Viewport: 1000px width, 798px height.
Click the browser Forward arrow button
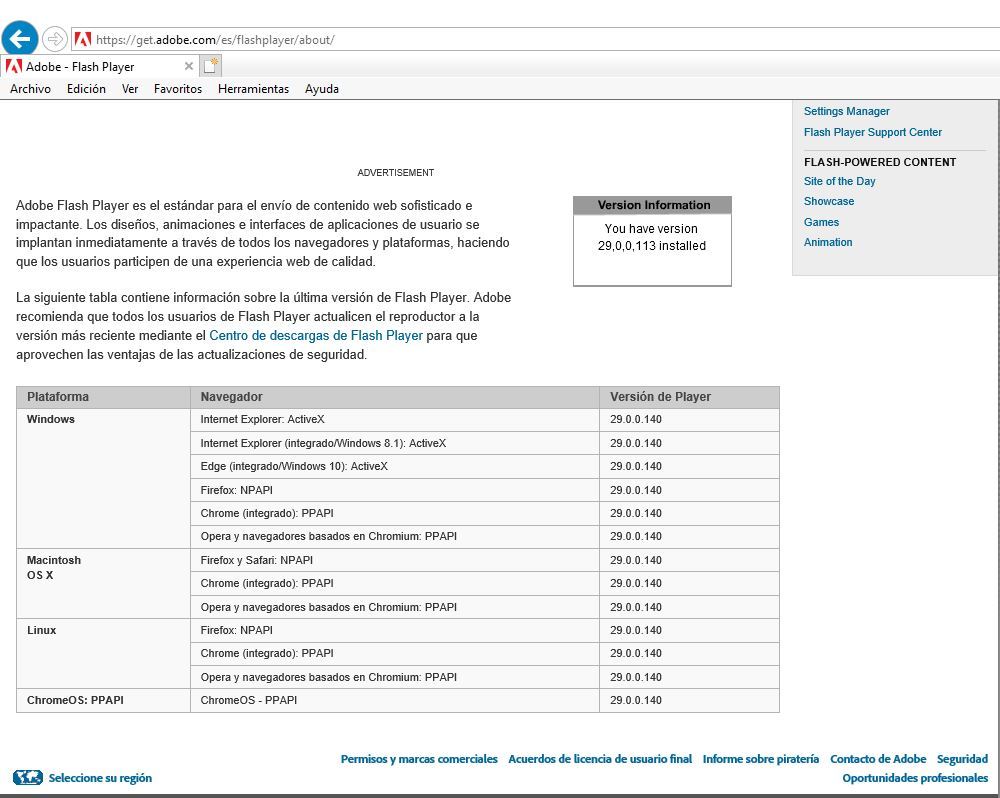point(55,40)
